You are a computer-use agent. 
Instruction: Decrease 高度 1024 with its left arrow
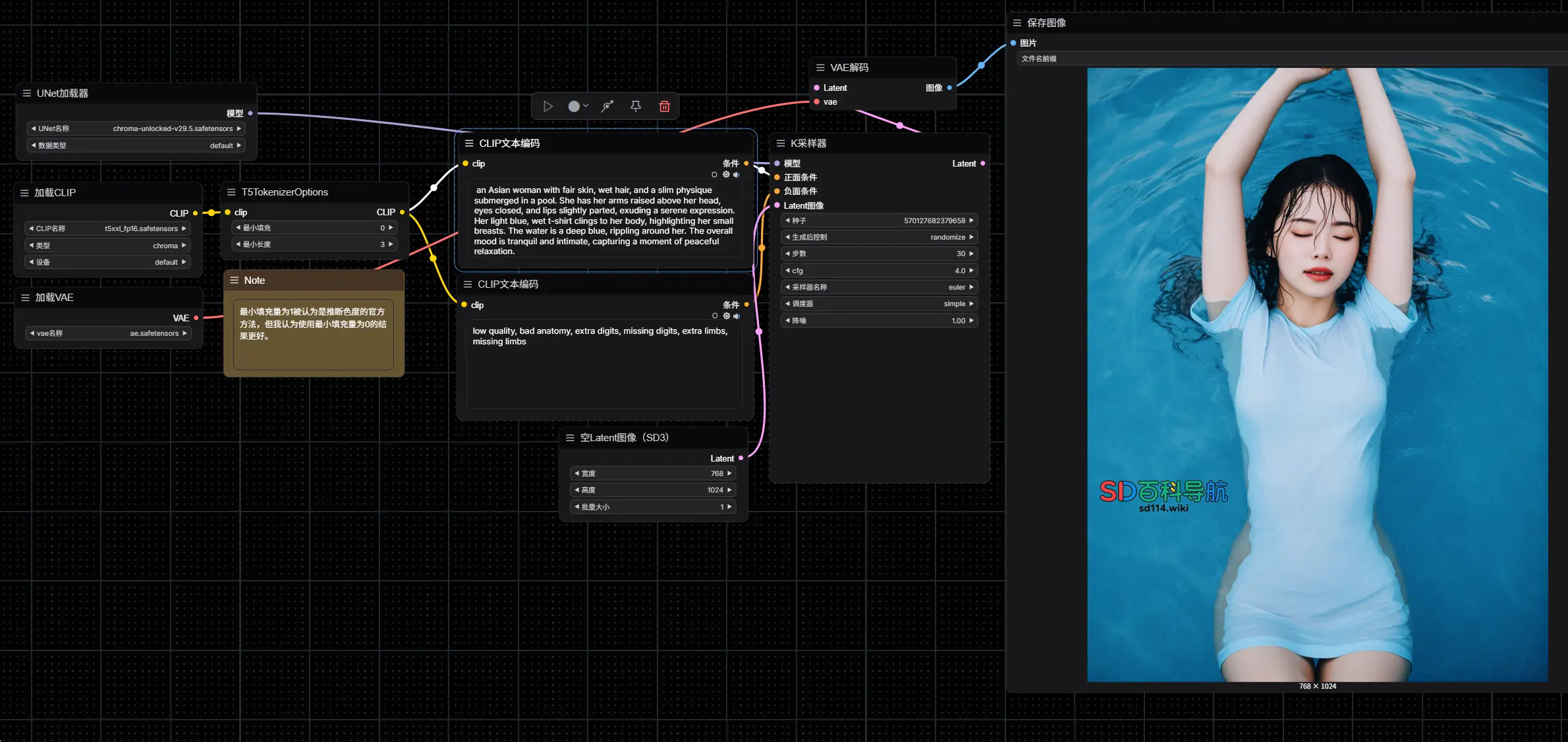[x=576, y=490]
